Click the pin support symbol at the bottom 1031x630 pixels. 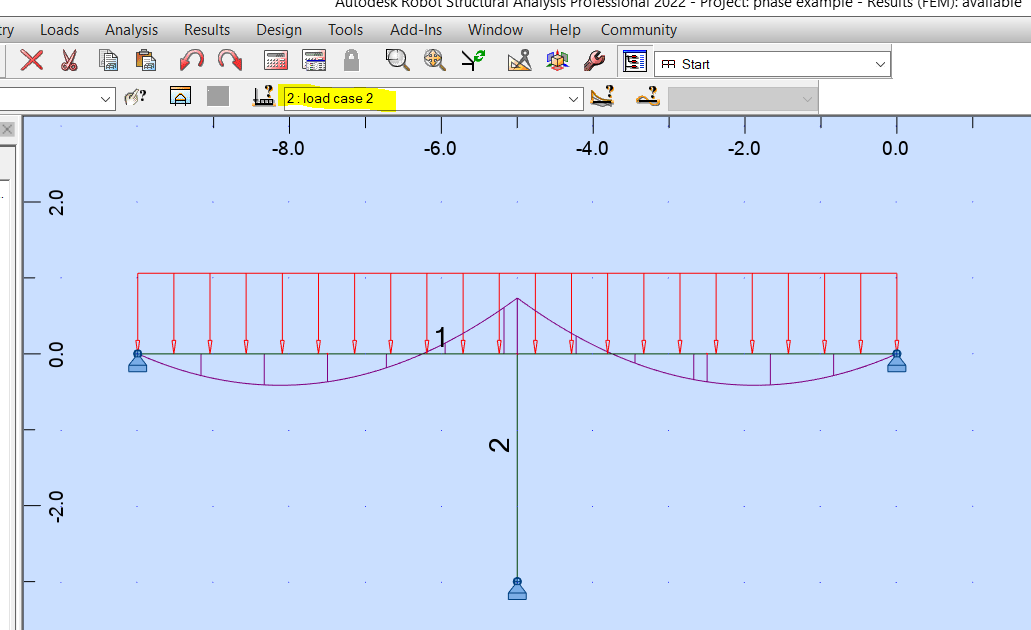point(516,588)
